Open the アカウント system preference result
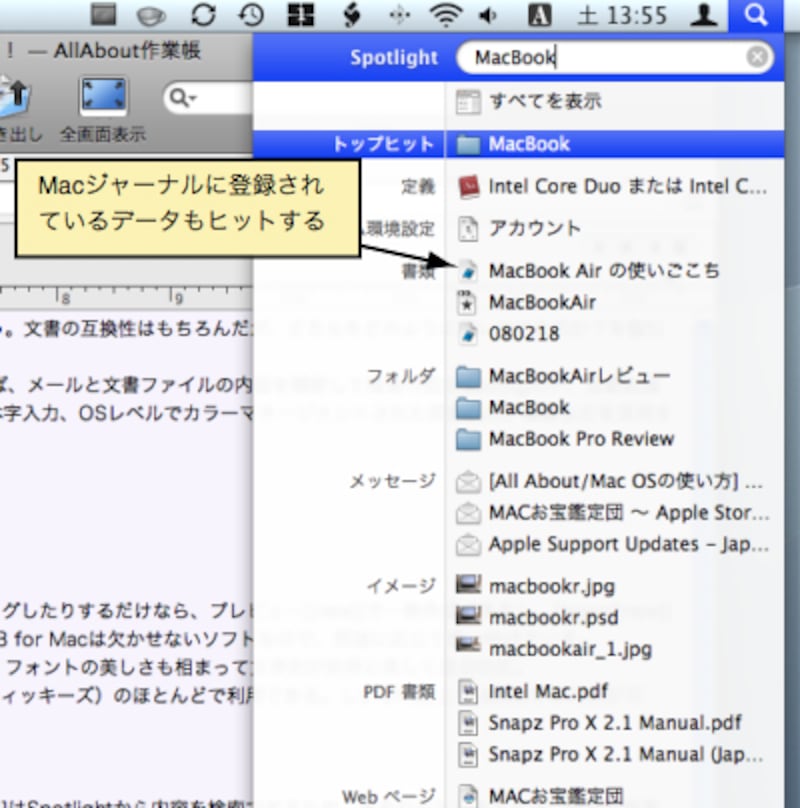The height and width of the screenshot is (808, 800). [534, 228]
